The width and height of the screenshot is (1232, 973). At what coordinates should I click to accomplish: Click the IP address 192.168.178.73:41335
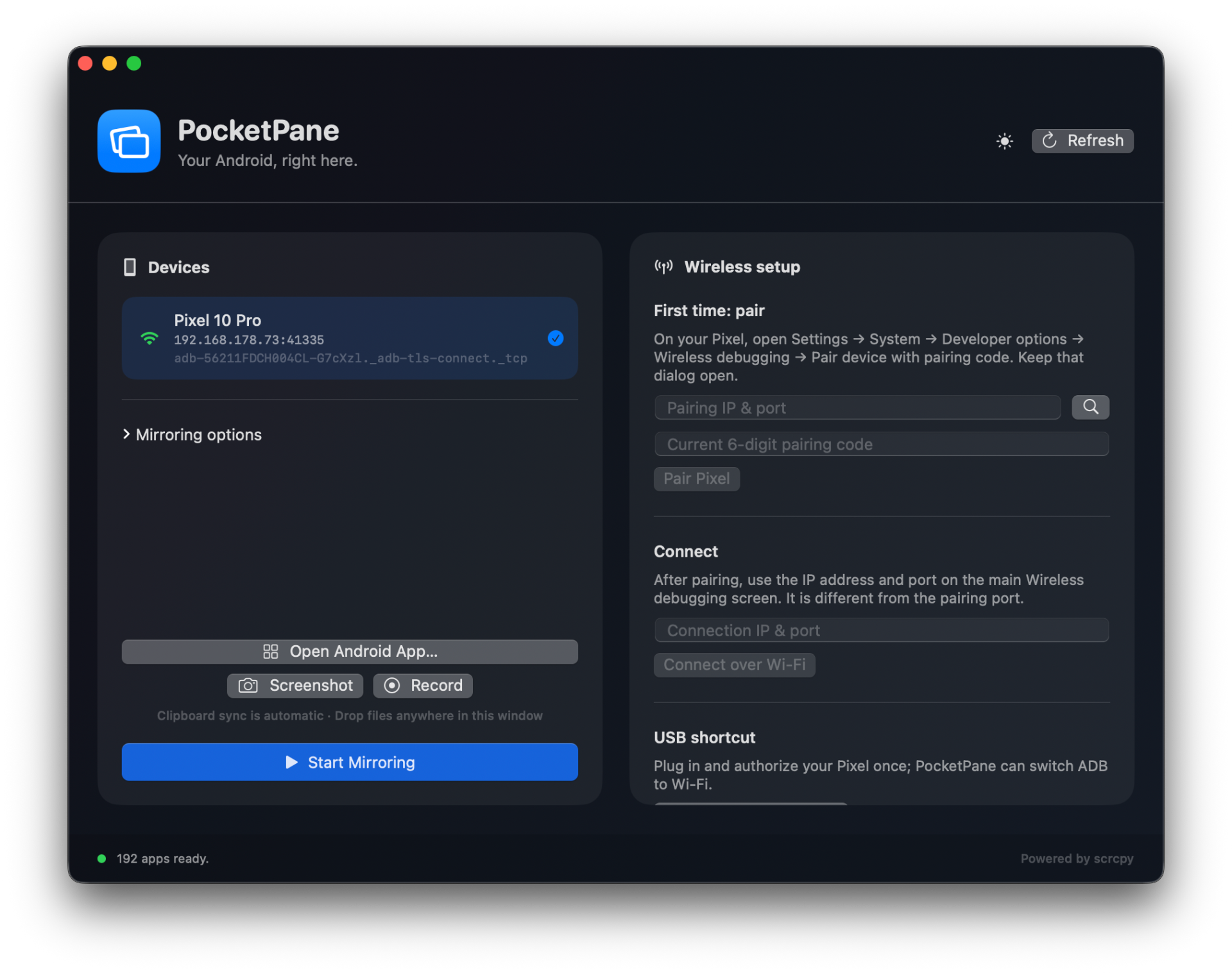(x=249, y=339)
